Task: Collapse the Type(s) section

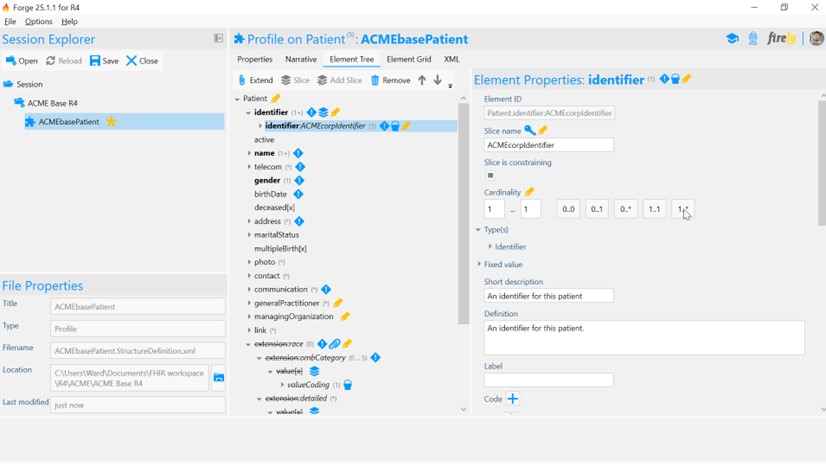Action: 479,230
